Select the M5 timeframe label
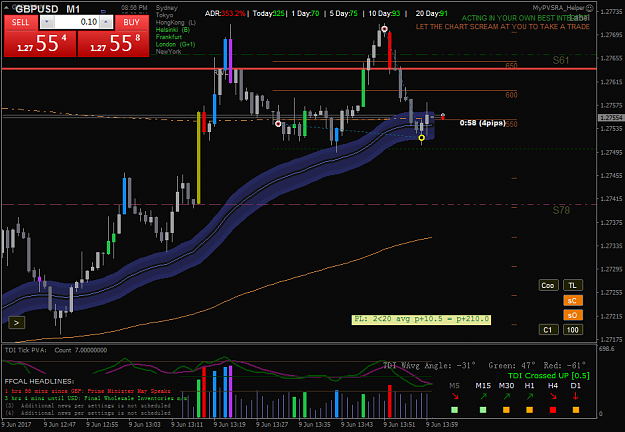The width and height of the screenshot is (625, 432). 454,386
